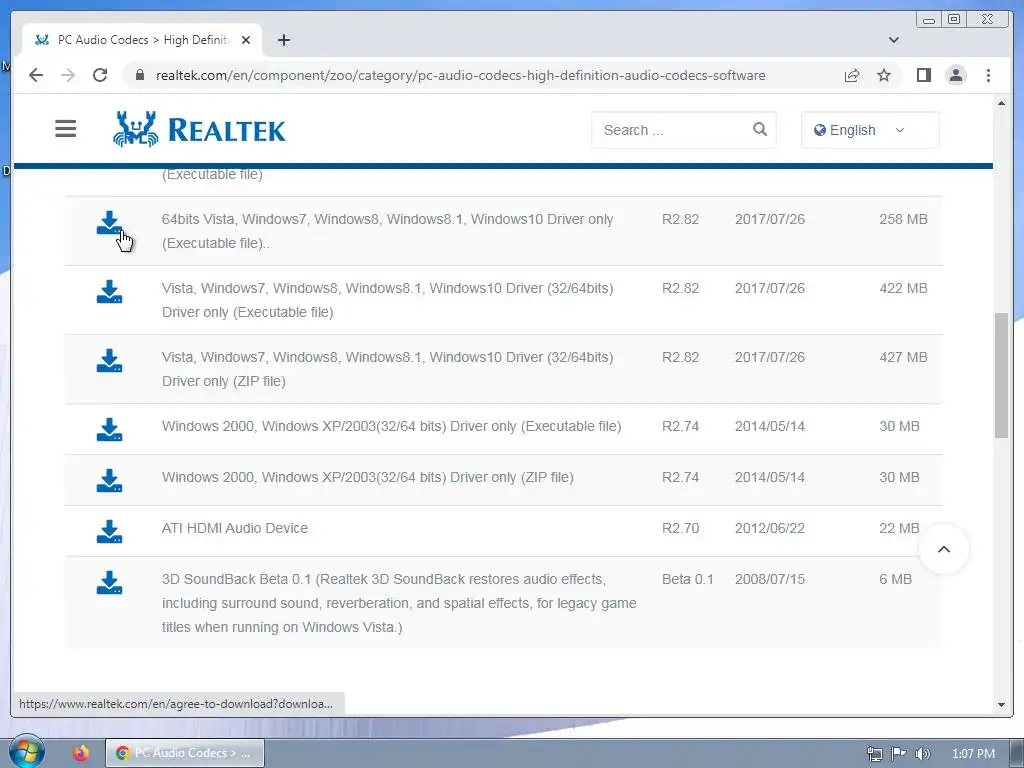
Task: Click the '6 MB' size cell
Action: click(895, 579)
